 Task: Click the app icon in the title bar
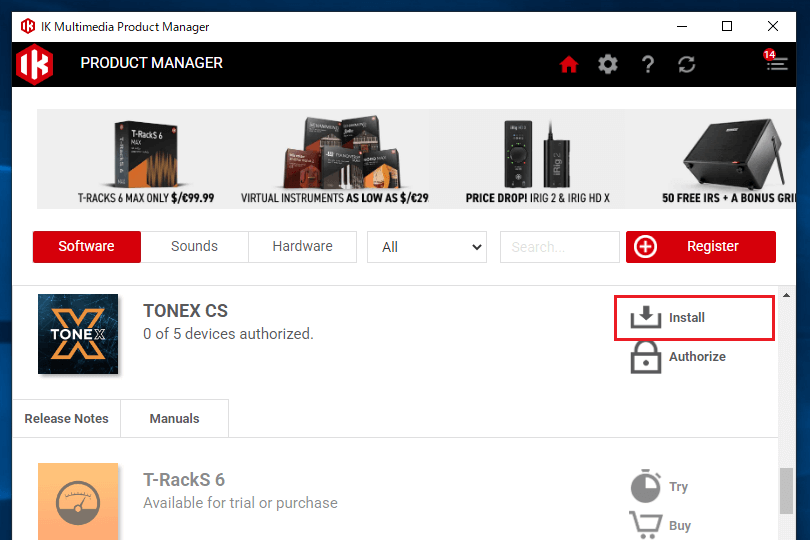[x=28, y=26]
